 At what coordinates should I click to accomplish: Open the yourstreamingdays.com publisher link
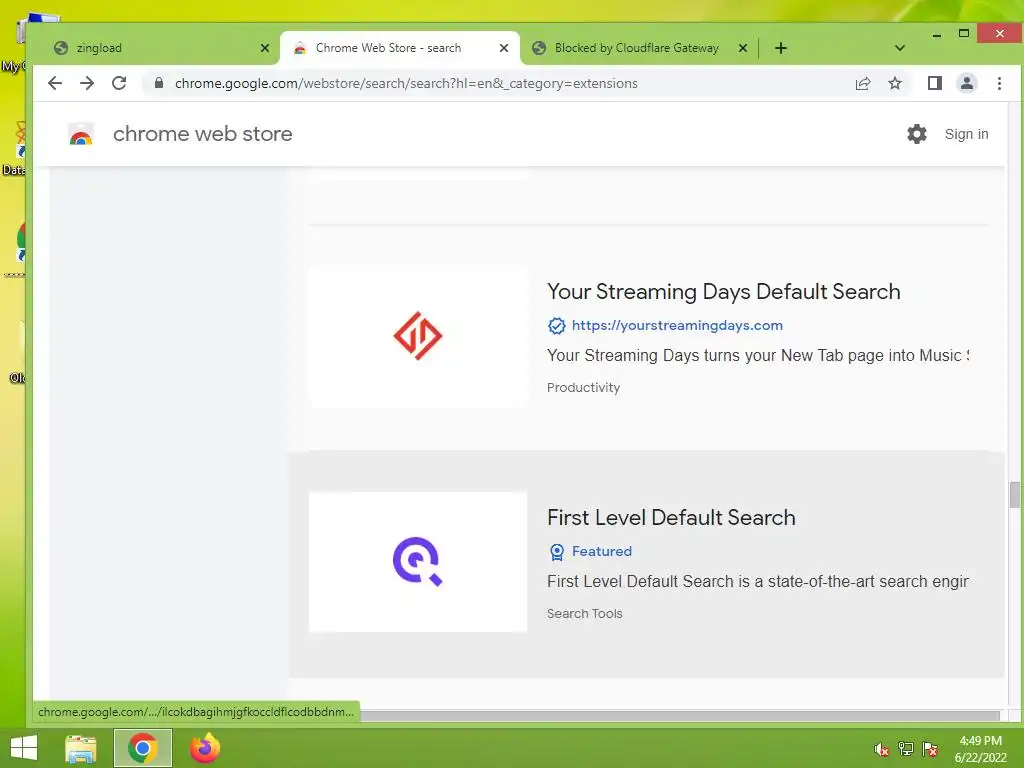coord(677,325)
